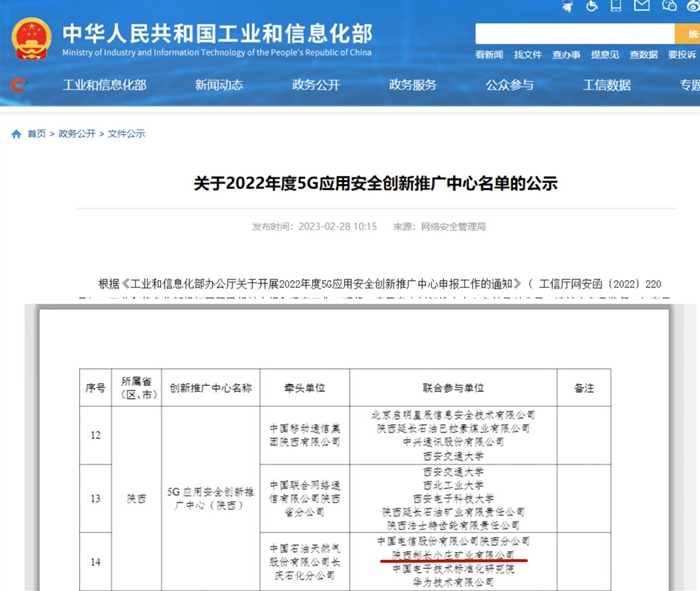Click row number 13 cell
This screenshot has width=700, height=591.
click(x=96, y=499)
